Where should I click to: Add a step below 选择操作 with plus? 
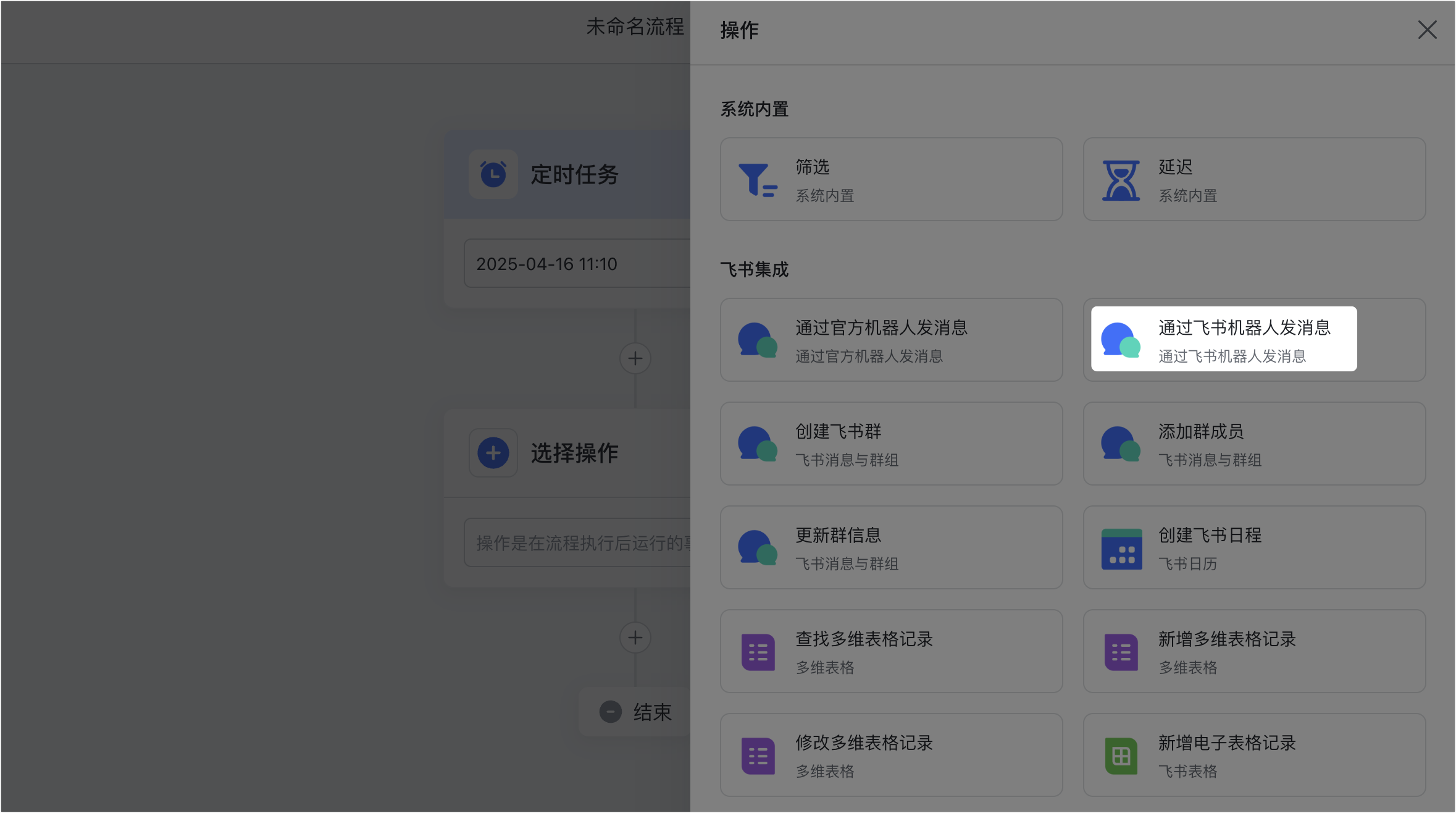635,638
